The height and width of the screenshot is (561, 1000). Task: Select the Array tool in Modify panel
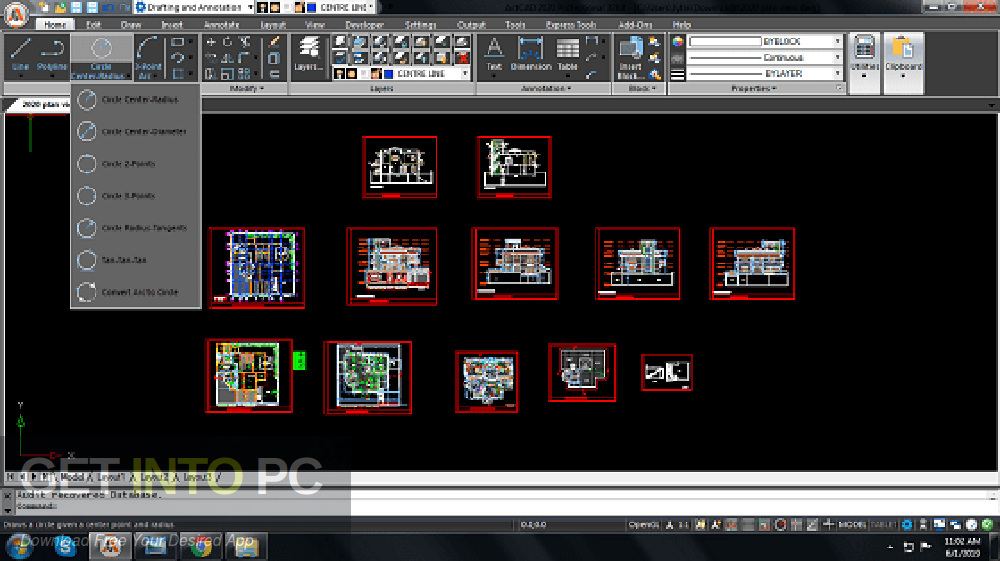click(x=244, y=75)
